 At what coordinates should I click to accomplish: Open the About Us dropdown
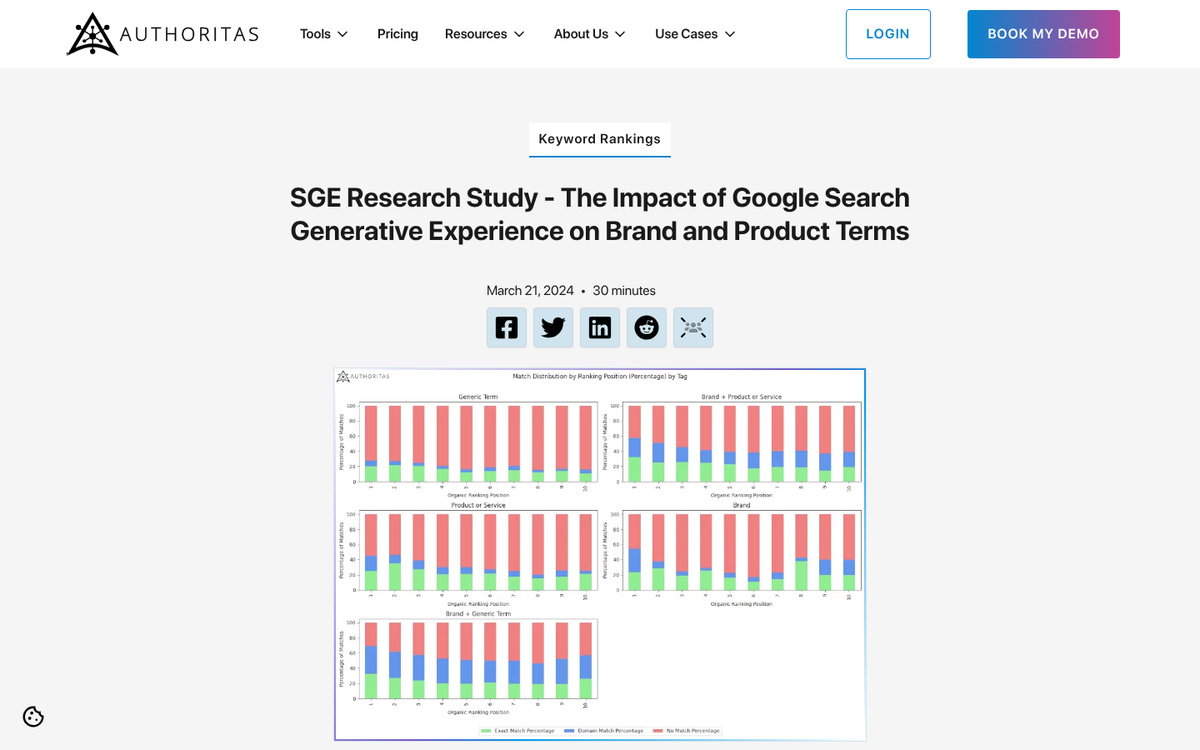(x=581, y=33)
